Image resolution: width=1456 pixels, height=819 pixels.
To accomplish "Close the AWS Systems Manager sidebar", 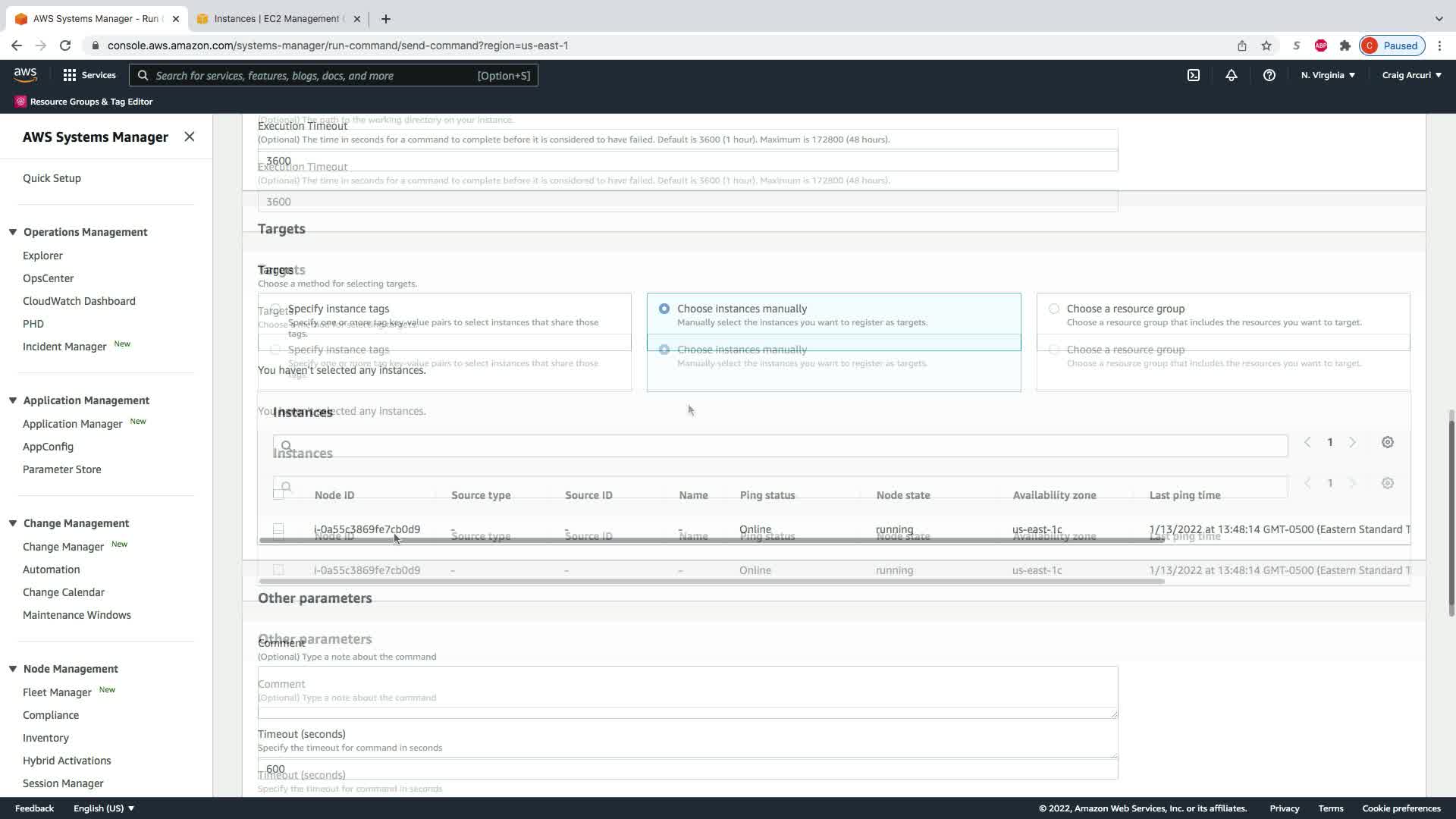I will [190, 136].
